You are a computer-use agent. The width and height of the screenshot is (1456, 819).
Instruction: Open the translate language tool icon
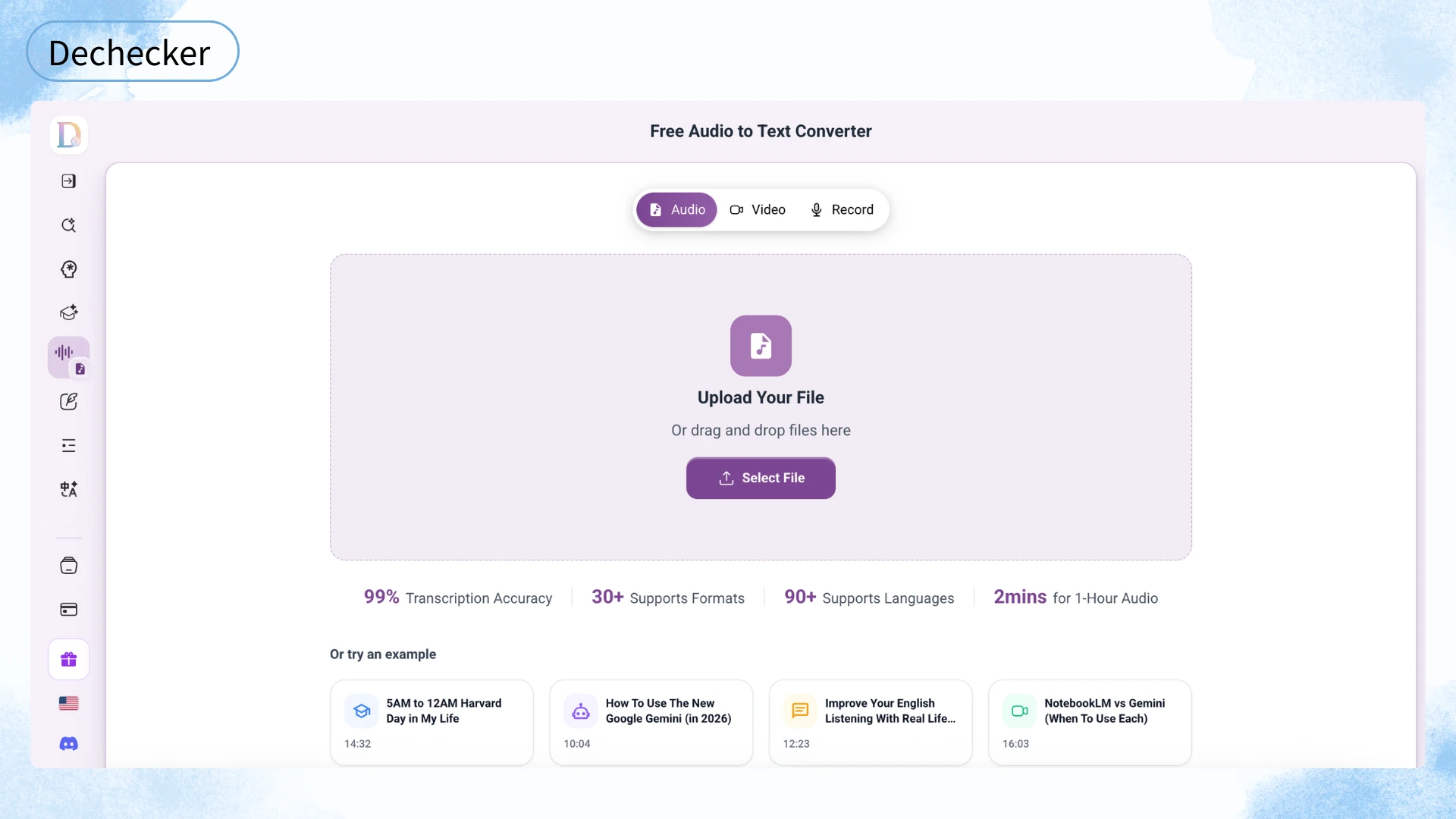pyautogui.click(x=69, y=489)
